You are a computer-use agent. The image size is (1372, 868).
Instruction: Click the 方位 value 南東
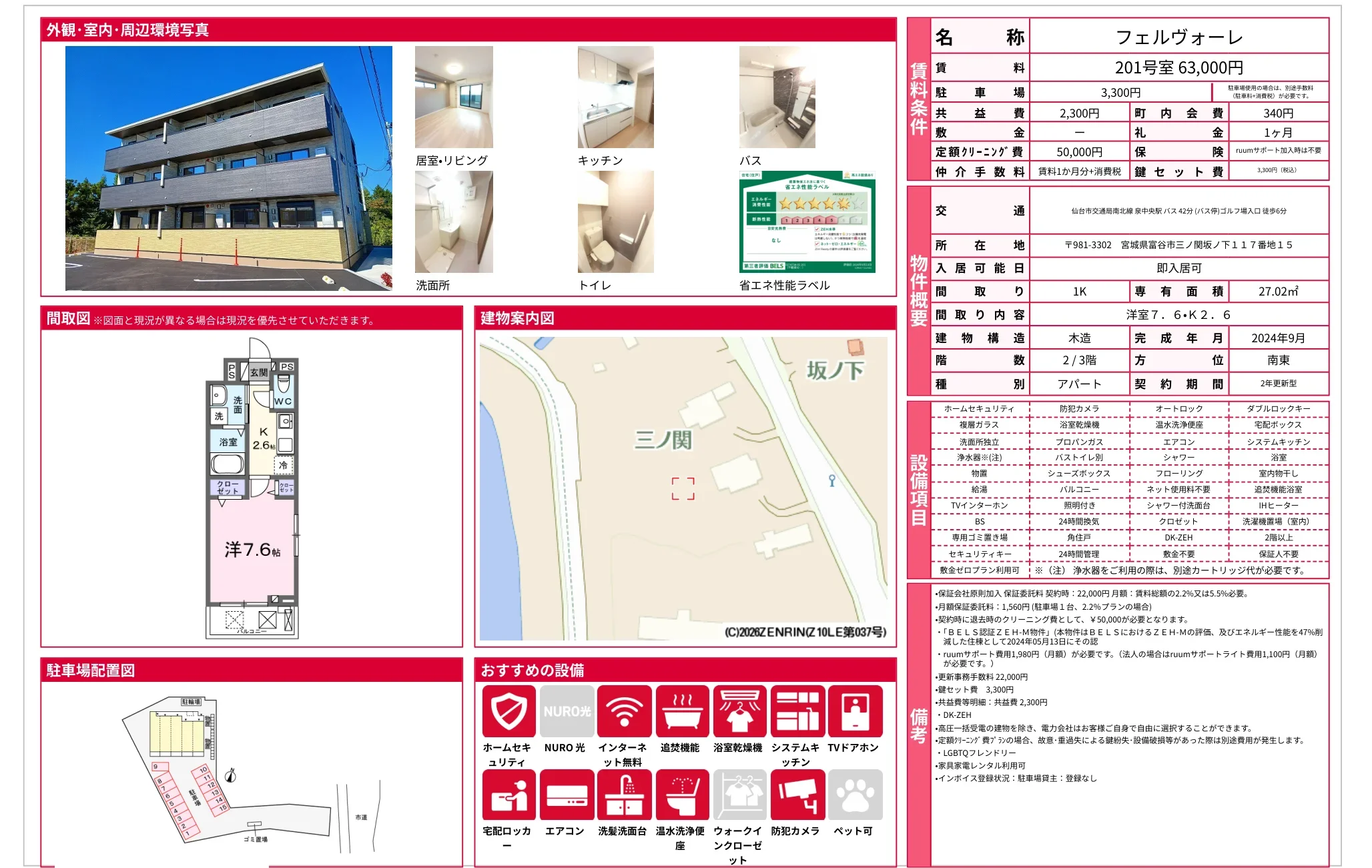tap(1278, 360)
